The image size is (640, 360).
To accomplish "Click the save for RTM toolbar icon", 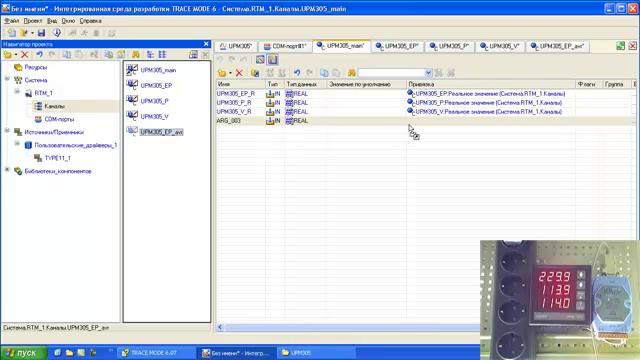I will [x=57, y=33].
